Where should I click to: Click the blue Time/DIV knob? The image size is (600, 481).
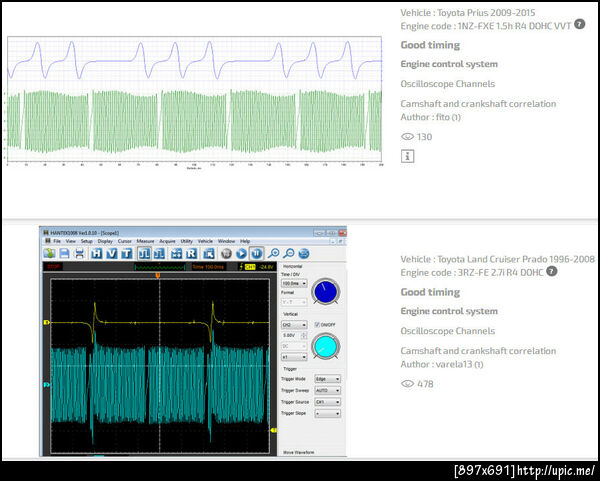tap(325, 291)
